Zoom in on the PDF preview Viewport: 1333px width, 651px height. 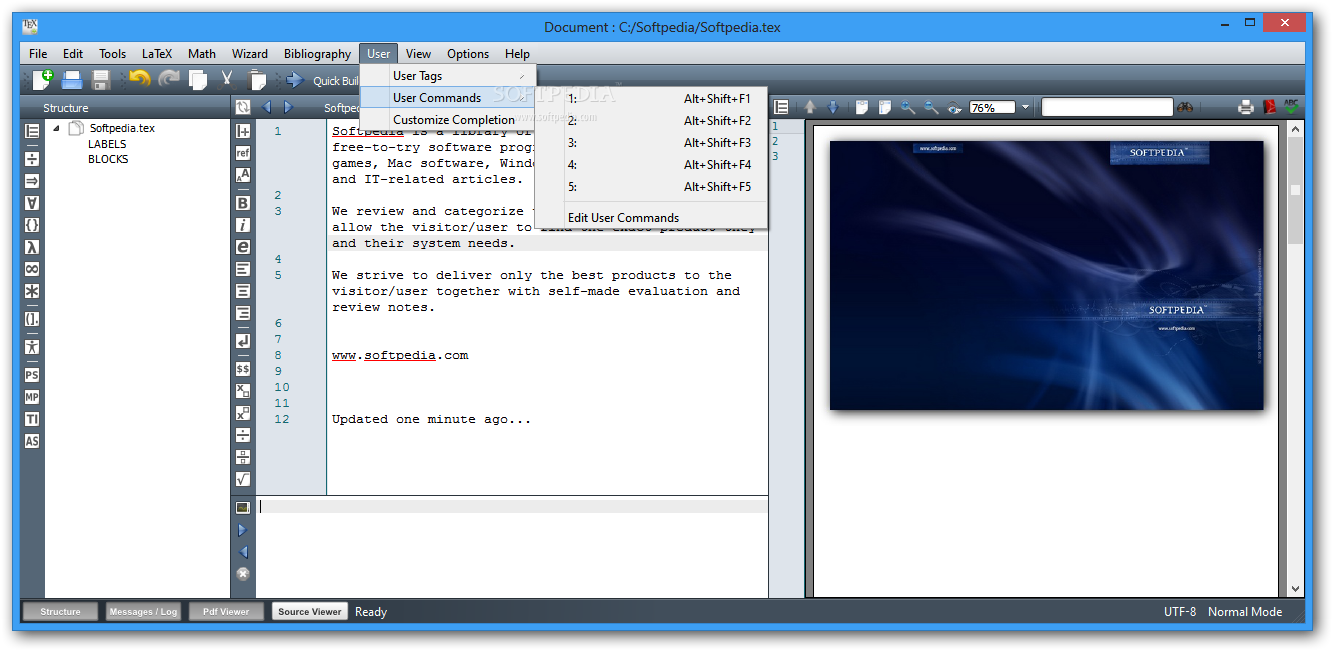pos(907,107)
